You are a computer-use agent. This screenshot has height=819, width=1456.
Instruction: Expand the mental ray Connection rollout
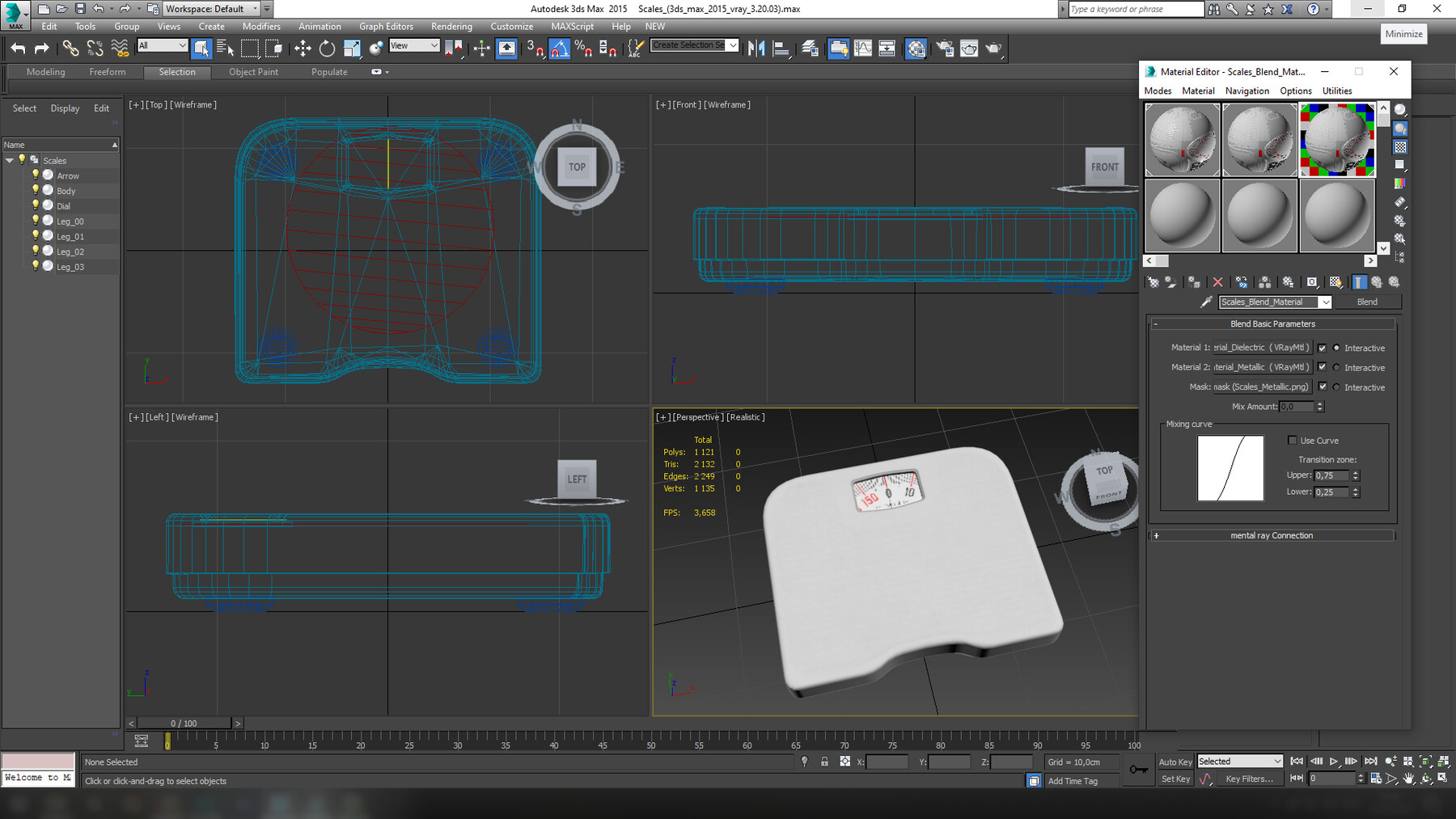pos(1272,535)
